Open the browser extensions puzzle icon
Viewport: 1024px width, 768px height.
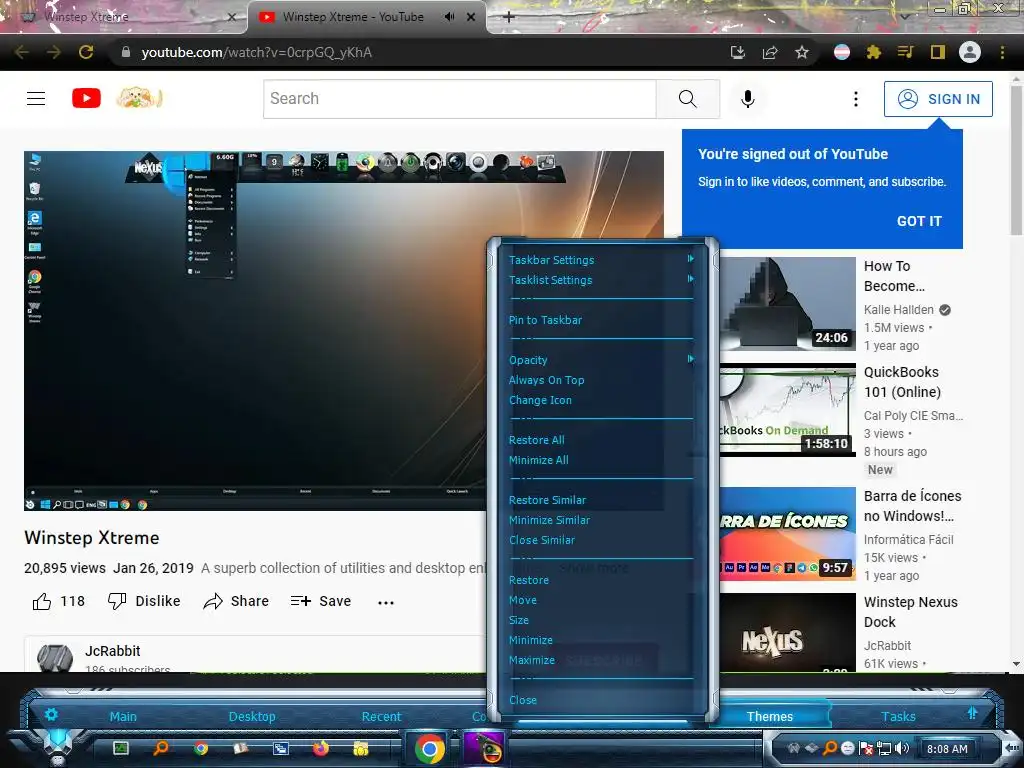pyautogui.click(x=873, y=52)
